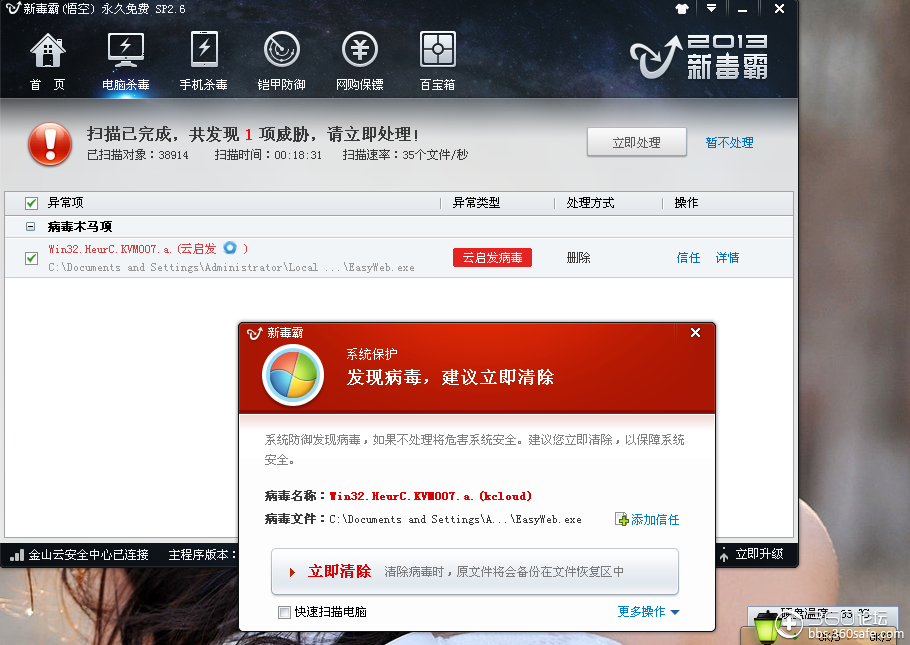Viewport: 910px width, 645px height.
Task: Click the Windows logo icon in popup
Action: tap(292, 374)
